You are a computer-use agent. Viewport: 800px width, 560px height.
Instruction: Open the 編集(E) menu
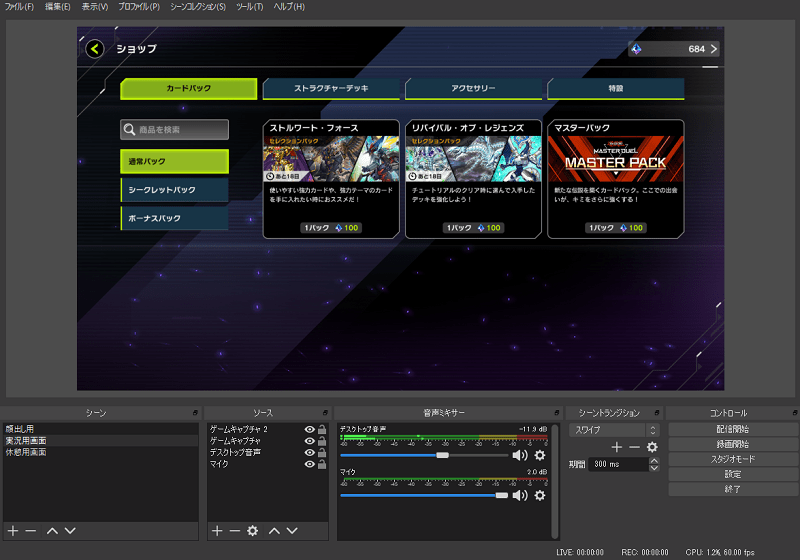pyautogui.click(x=58, y=7)
